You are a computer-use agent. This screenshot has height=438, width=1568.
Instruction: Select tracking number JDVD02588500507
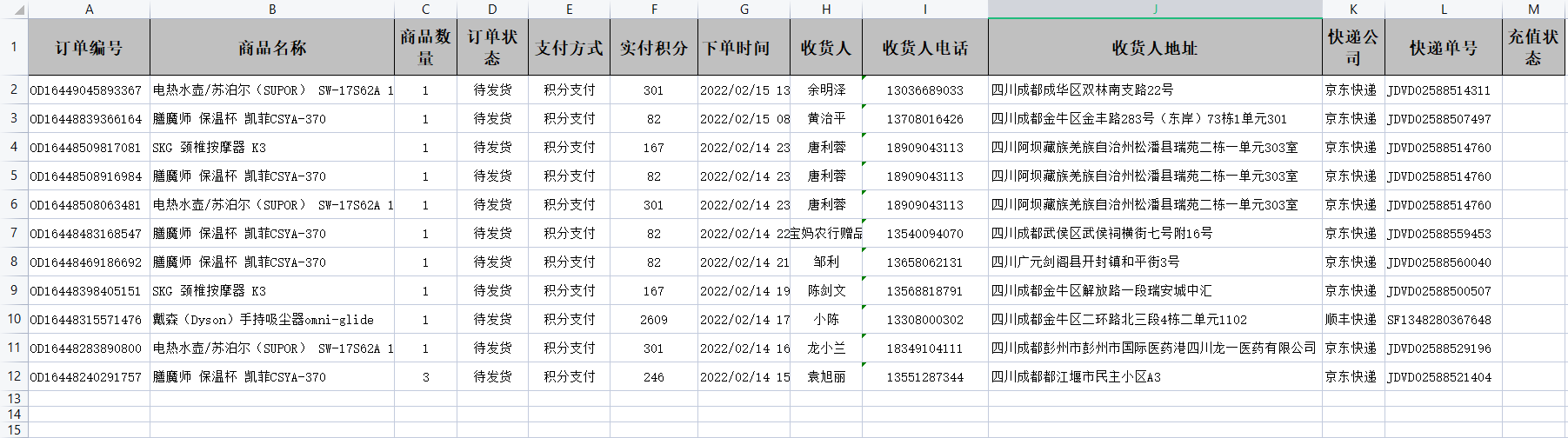(1444, 290)
